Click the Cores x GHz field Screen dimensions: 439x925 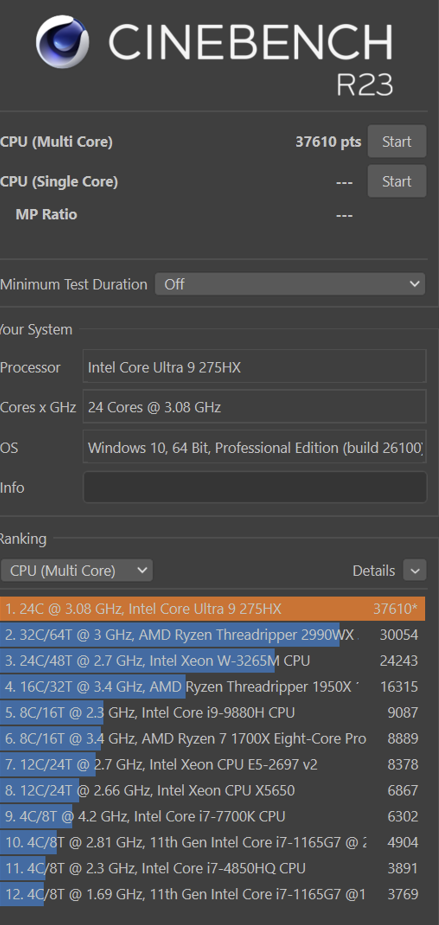click(x=255, y=406)
